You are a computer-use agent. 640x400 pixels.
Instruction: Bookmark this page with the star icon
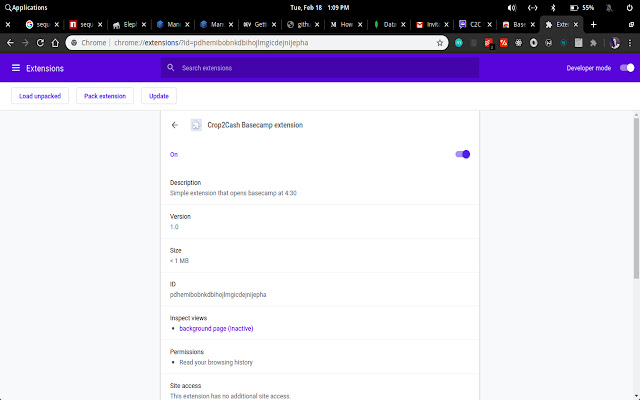(x=440, y=42)
